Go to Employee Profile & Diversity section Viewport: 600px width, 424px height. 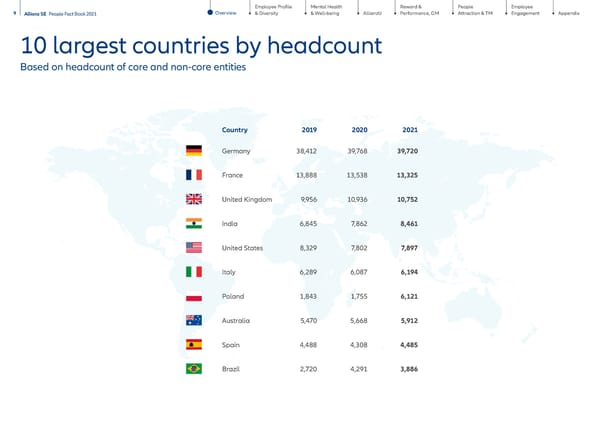[x=273, y=10]
